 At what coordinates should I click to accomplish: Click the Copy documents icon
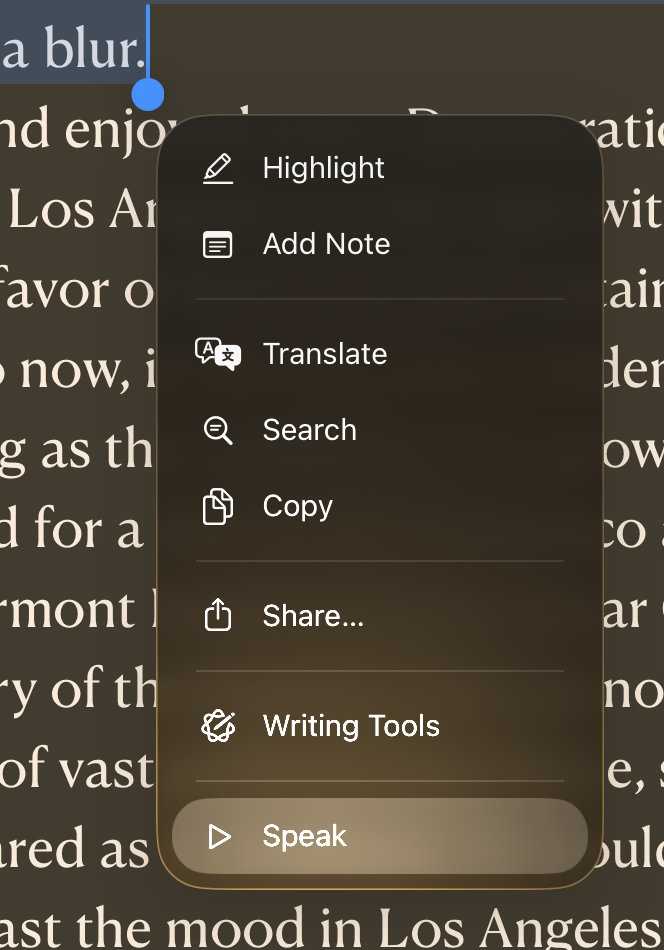click(218, 506)
